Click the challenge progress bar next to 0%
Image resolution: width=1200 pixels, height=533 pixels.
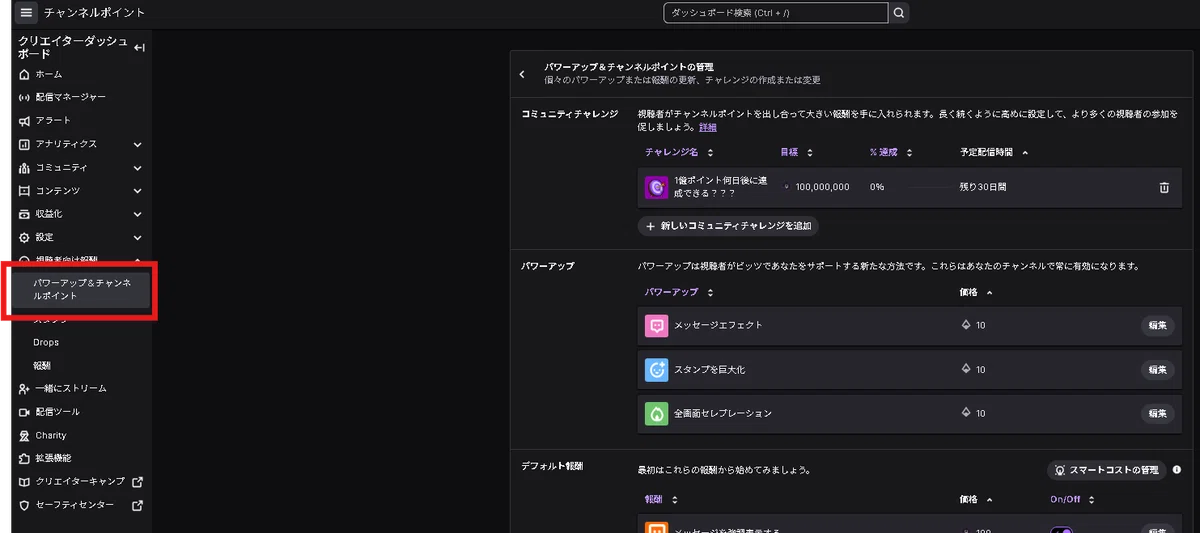point(928,187)
